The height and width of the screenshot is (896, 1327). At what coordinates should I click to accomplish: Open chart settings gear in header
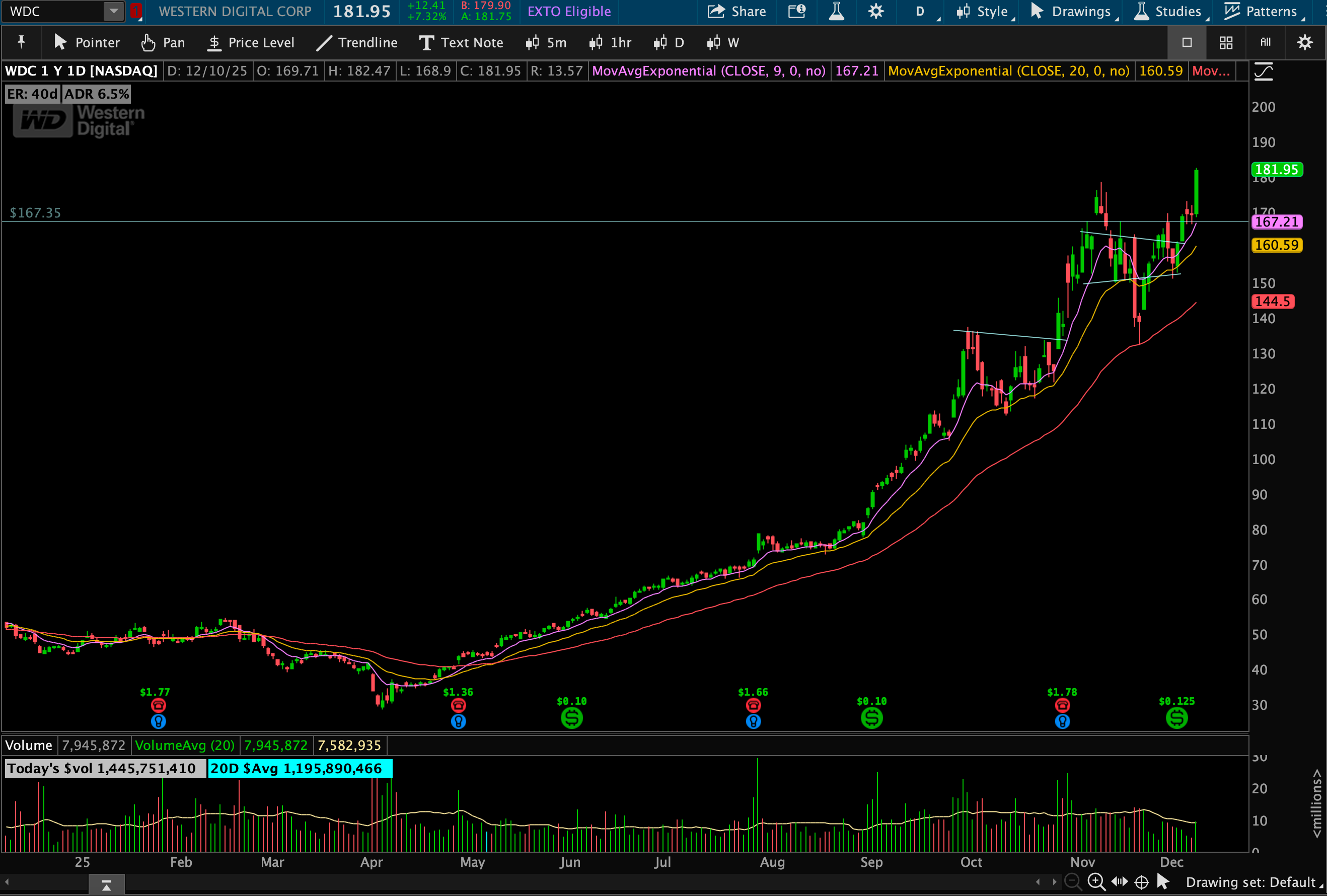click(x=875, y=12)
